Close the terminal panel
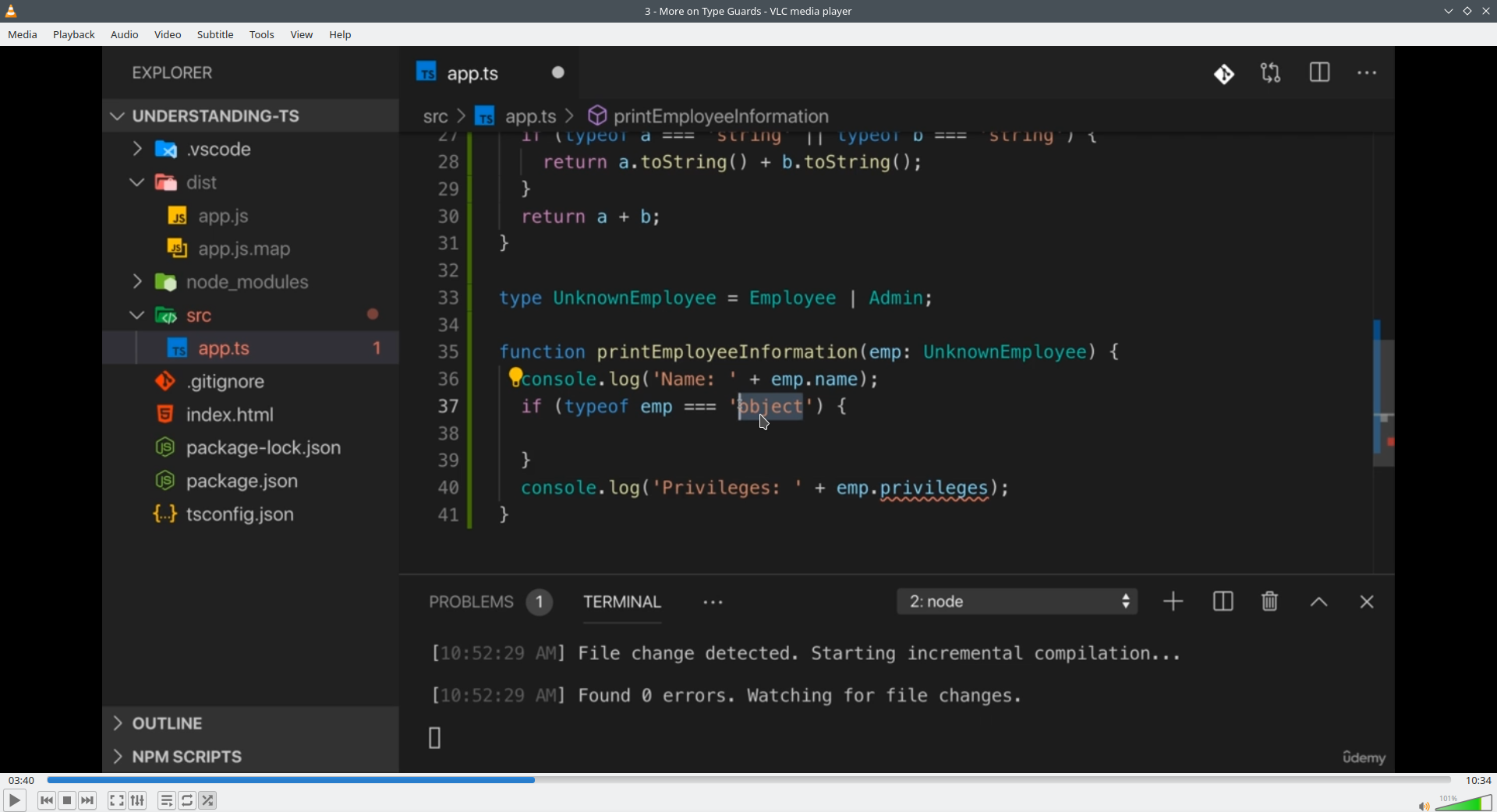 [x=1367, y=602]
